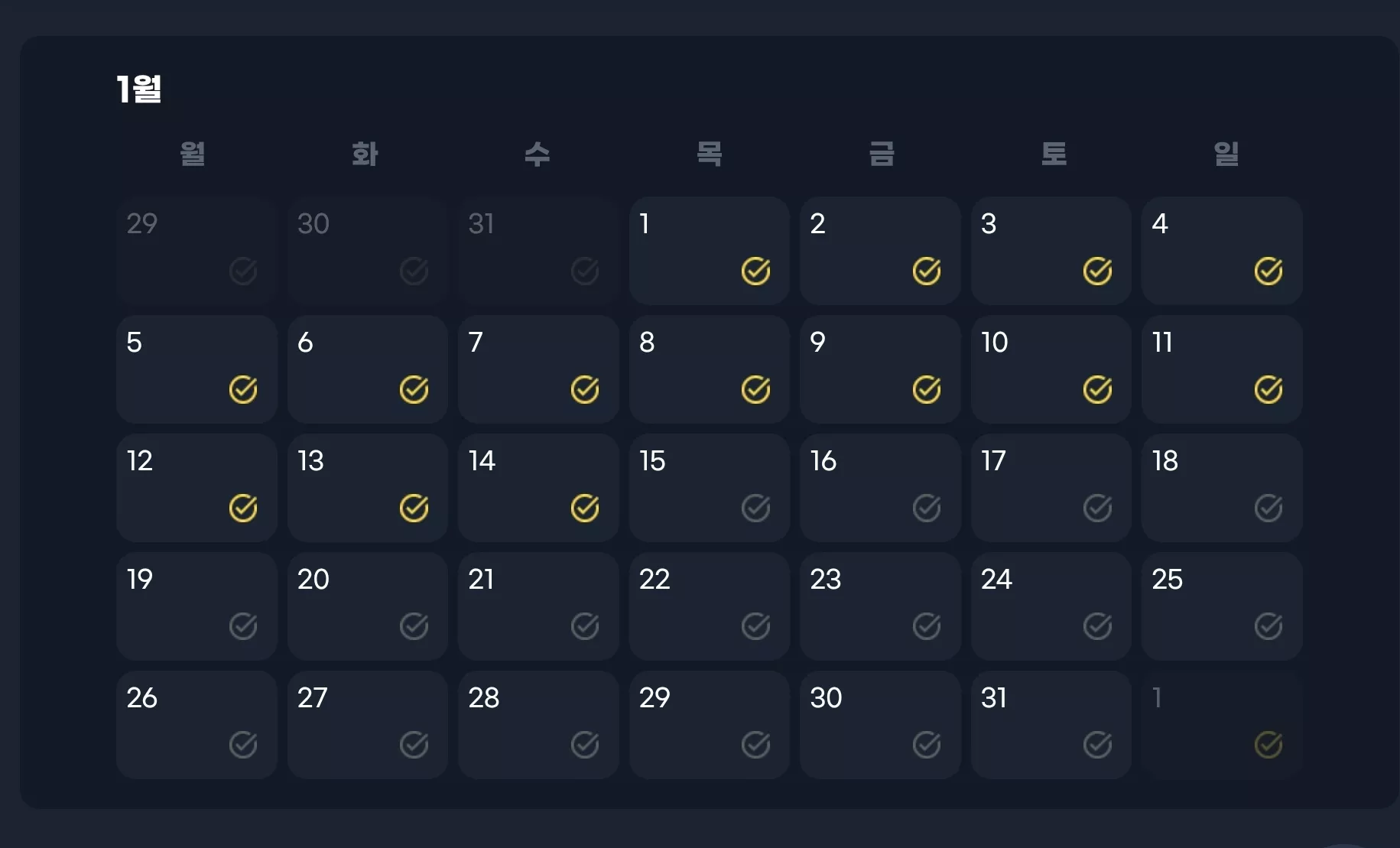Screen dimensions: 1400x848
Task: Click the yellow check icon on day 7
Action: click(x=585, y=389)
